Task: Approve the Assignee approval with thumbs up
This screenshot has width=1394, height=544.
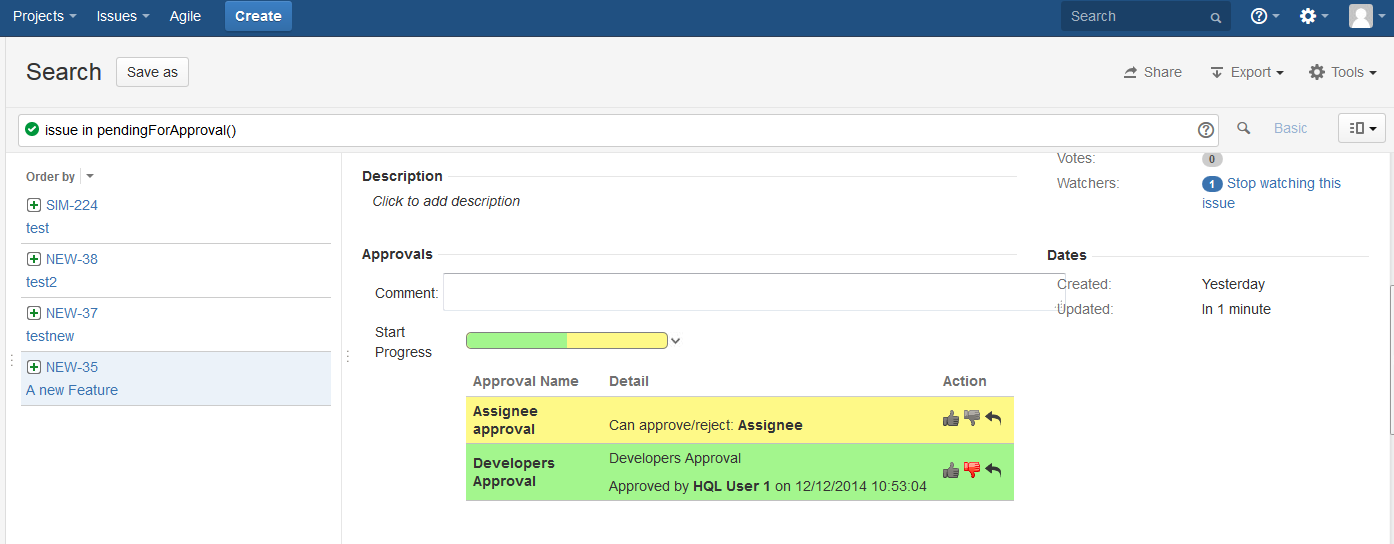Action: 951,418
